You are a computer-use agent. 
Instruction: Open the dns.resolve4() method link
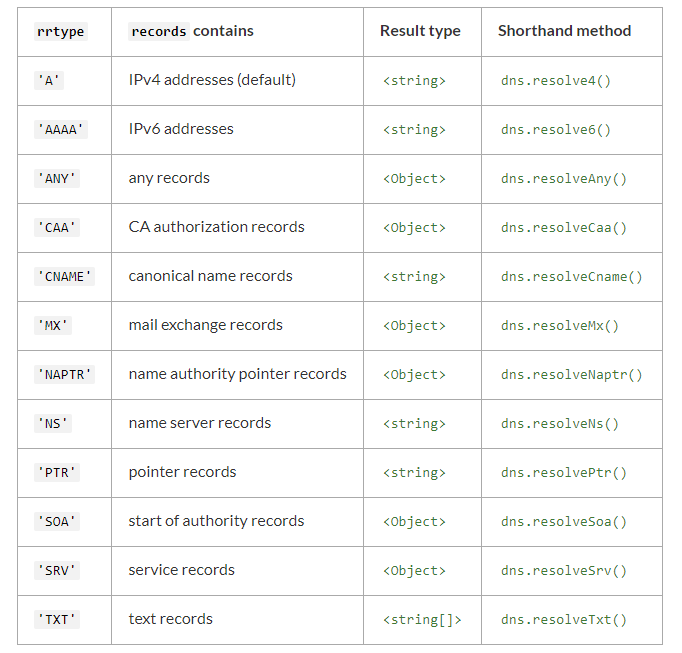(555, 81)
